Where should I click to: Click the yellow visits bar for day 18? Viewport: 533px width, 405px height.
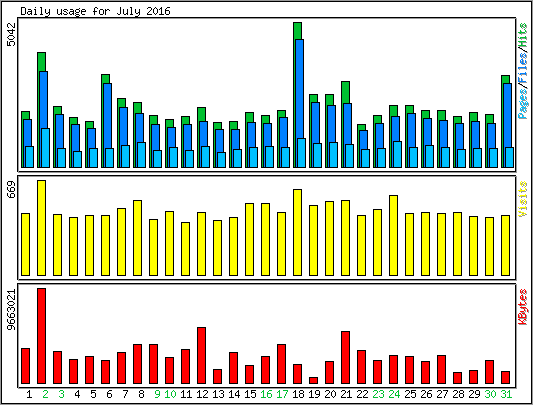(297, 232)
